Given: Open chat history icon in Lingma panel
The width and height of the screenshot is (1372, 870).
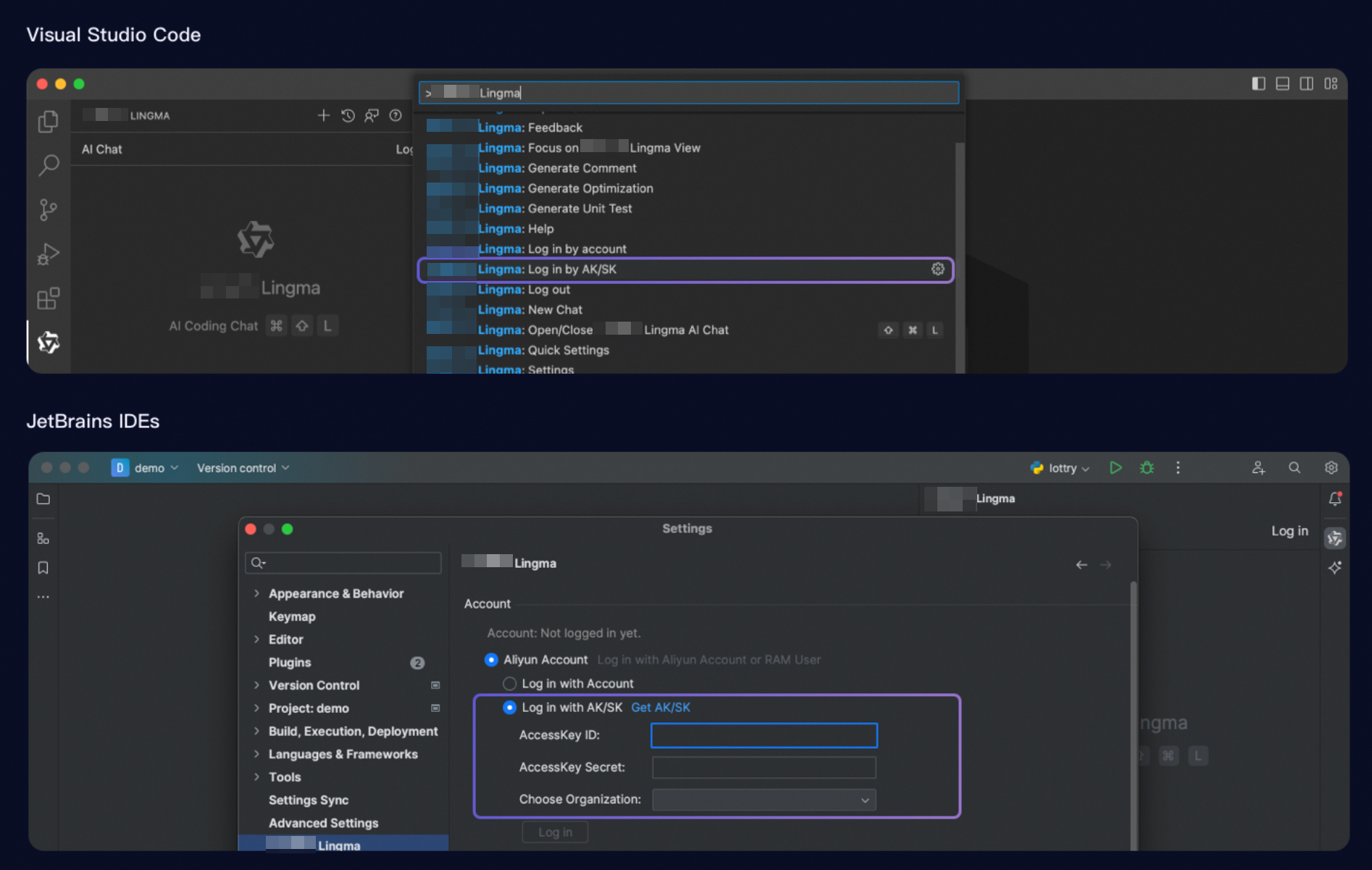Looking at the screenshot, I should coord(348,115).
